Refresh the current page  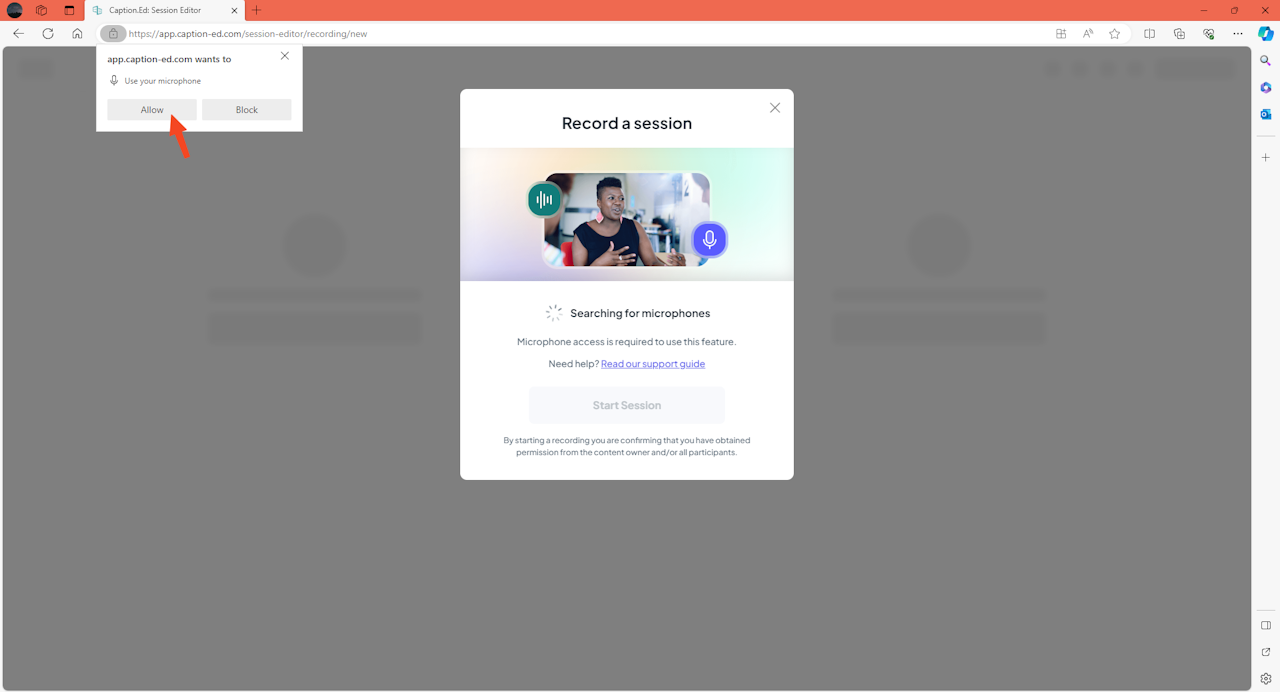click(x=48, y=34)
